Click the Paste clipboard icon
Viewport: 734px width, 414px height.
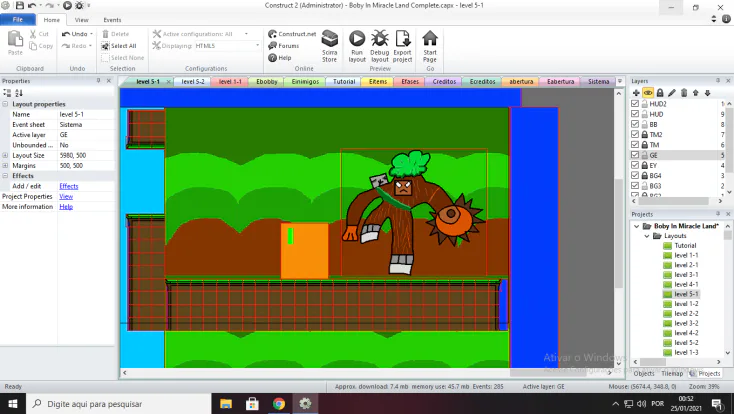(15, 40)
